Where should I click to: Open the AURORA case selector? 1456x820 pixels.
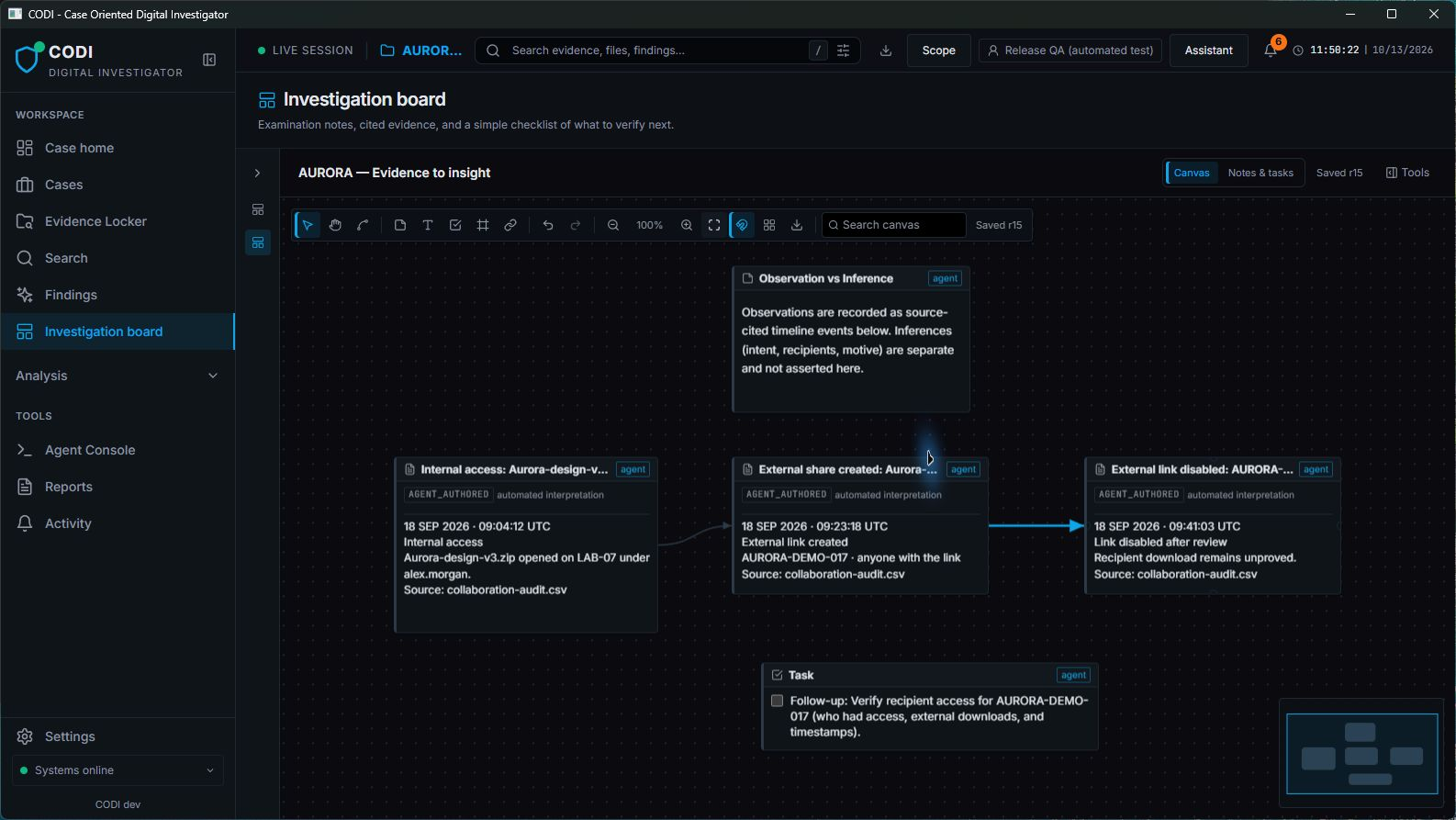421,51
